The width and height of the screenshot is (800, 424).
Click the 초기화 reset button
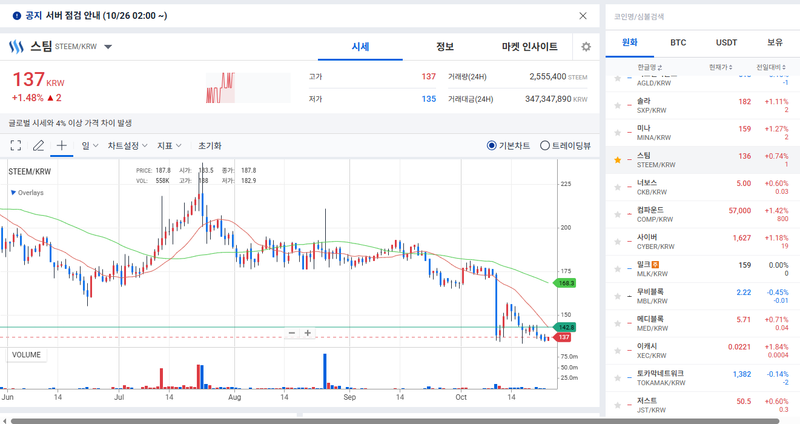pyautogui.click(x=210, y=146)
